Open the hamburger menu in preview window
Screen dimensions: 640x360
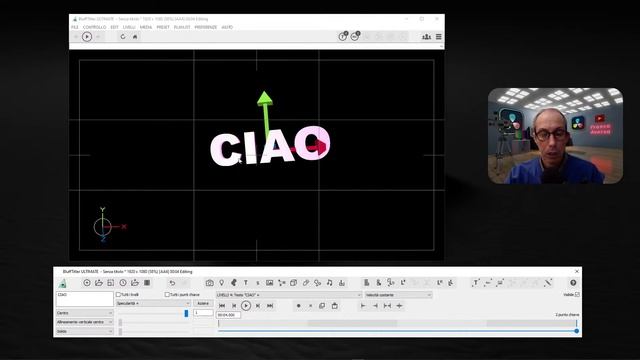click(439, 37)
